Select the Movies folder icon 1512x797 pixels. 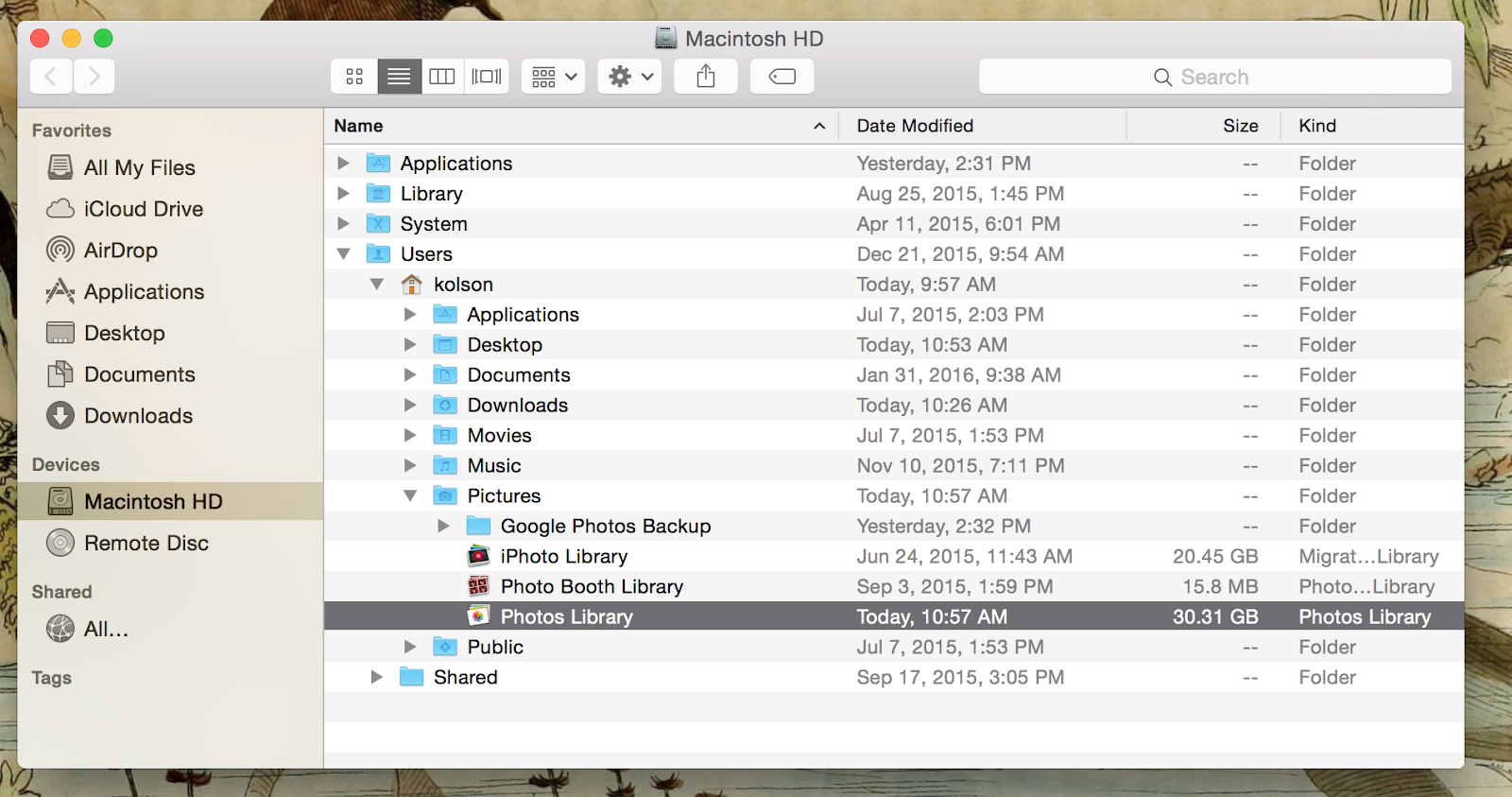click(445, 436)
